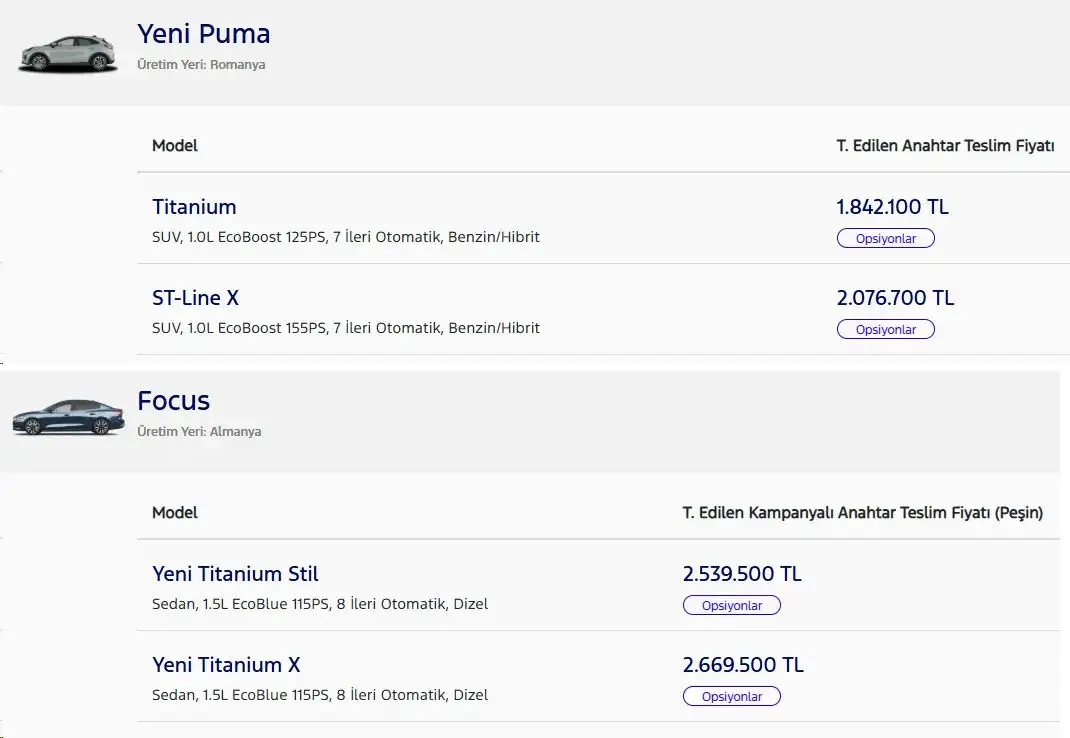Open Opsiyonlar for Puma ST-Line X

click(886, 329)
